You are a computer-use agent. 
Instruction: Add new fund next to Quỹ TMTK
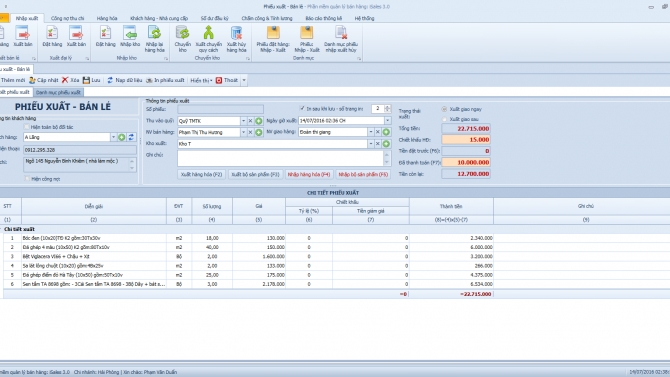(259, 121)
